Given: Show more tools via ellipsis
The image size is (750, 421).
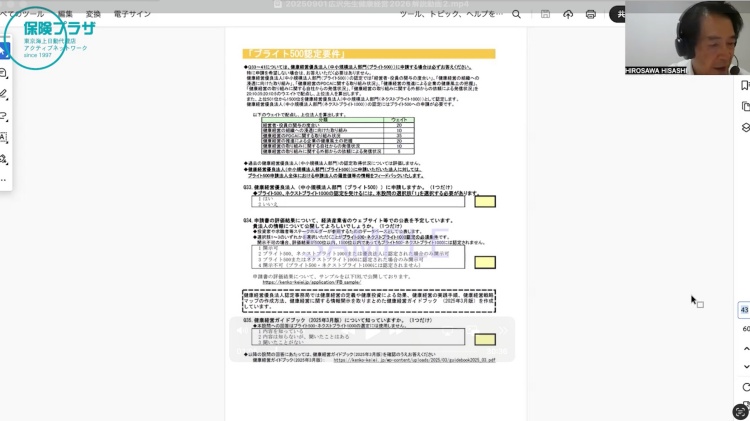Looking at the screenshot, I should click(x=3, y=179).
